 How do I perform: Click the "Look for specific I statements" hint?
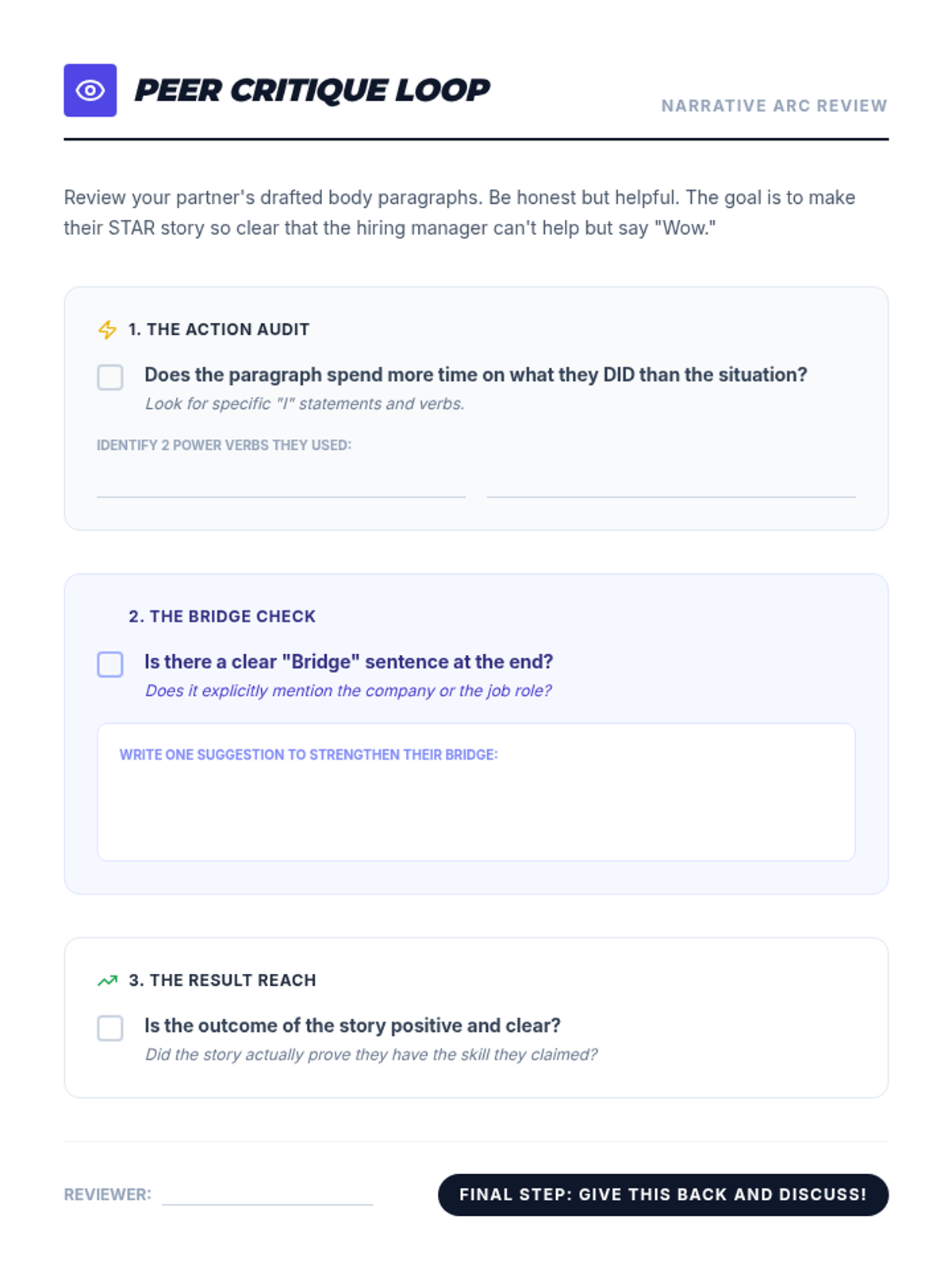pyautogui.click(x=305, y=404)
